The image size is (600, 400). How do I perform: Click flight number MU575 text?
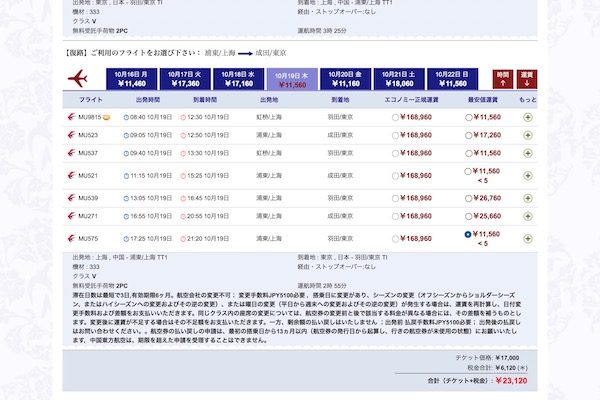click(88, 238)
